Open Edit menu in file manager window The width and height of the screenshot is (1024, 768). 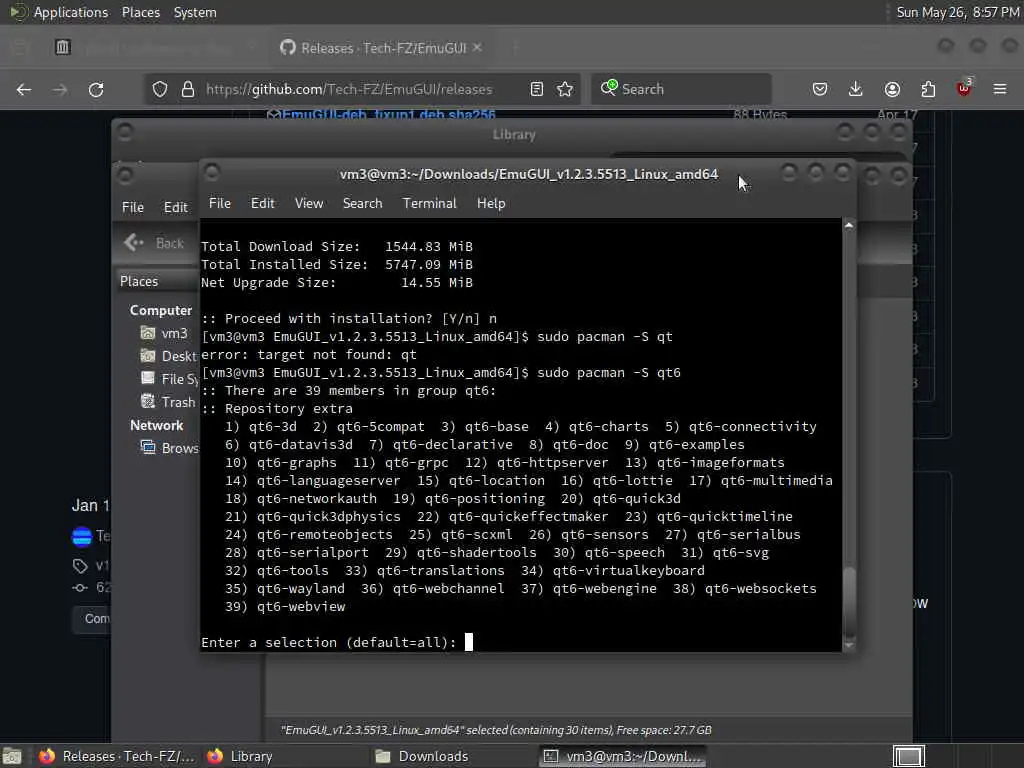pos(175,207)
